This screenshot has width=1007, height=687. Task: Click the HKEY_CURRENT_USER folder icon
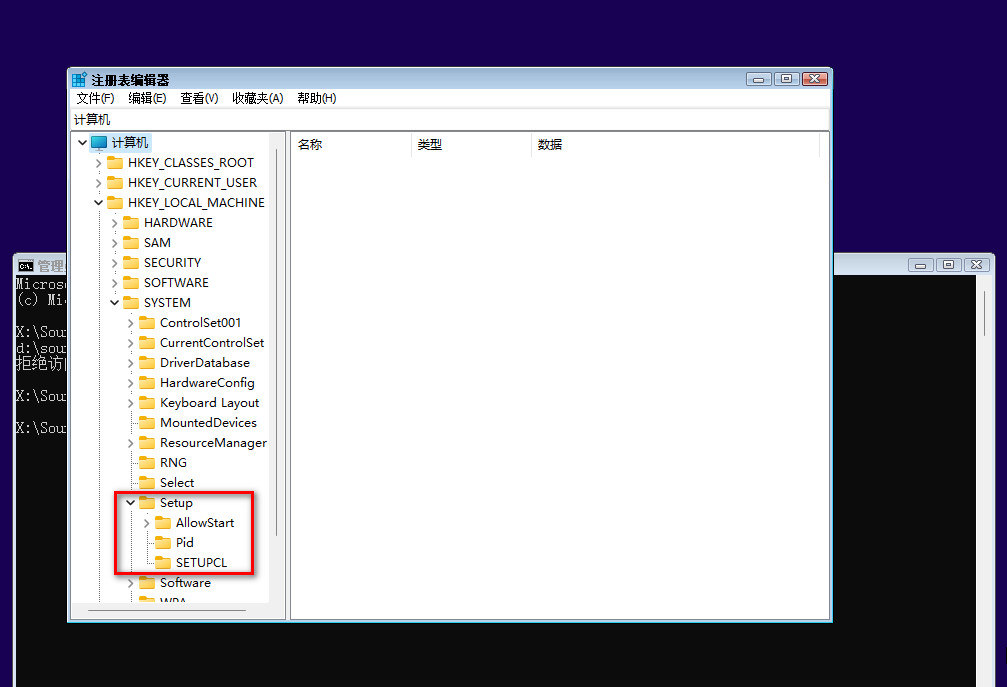point(115,182)
